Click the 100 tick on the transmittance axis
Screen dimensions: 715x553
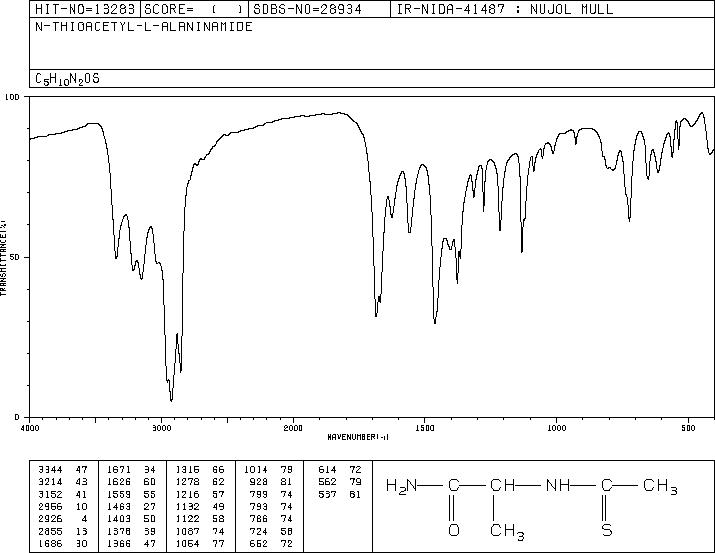point(13,98)
